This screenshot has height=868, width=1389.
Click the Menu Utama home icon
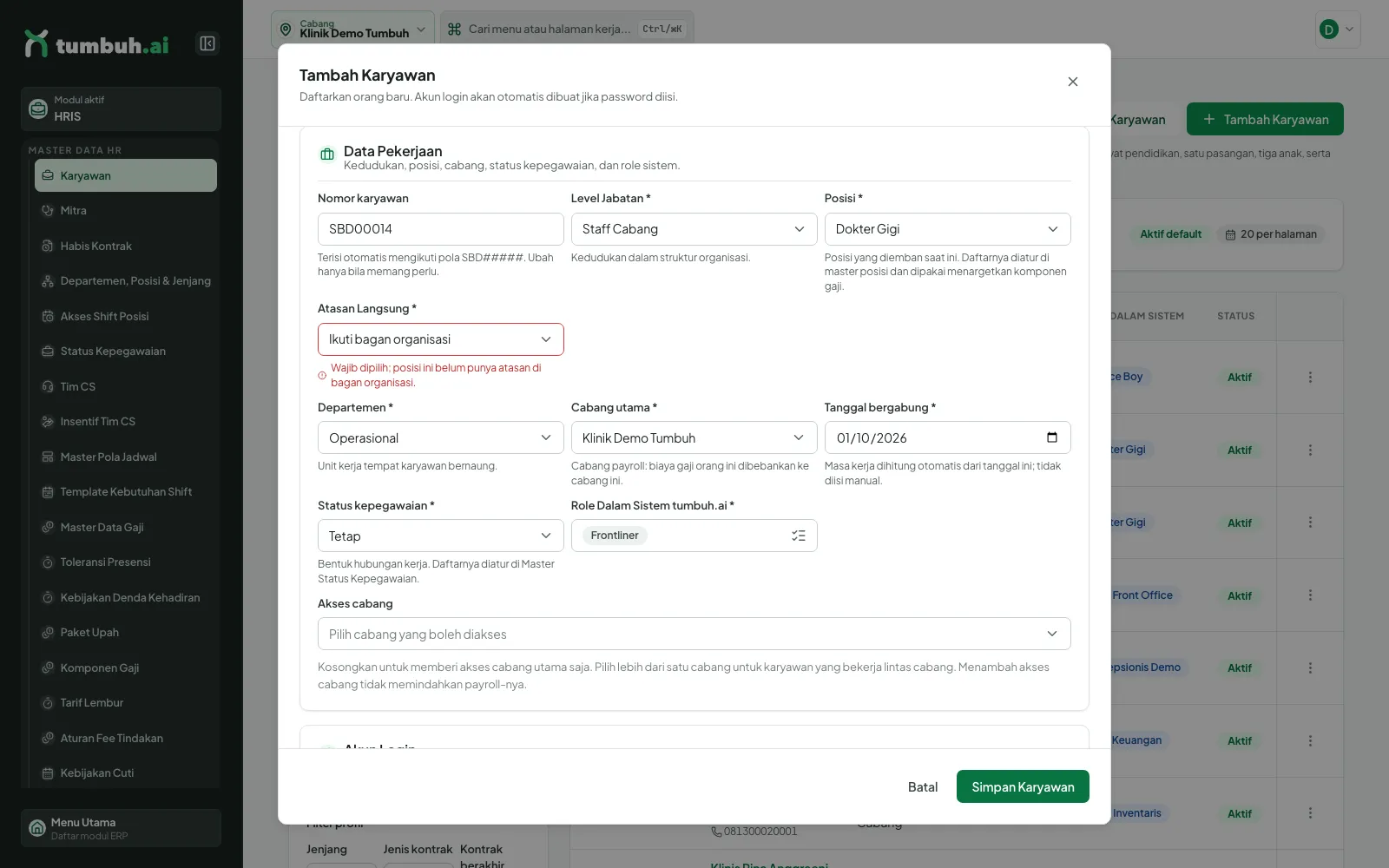[37, 828]
